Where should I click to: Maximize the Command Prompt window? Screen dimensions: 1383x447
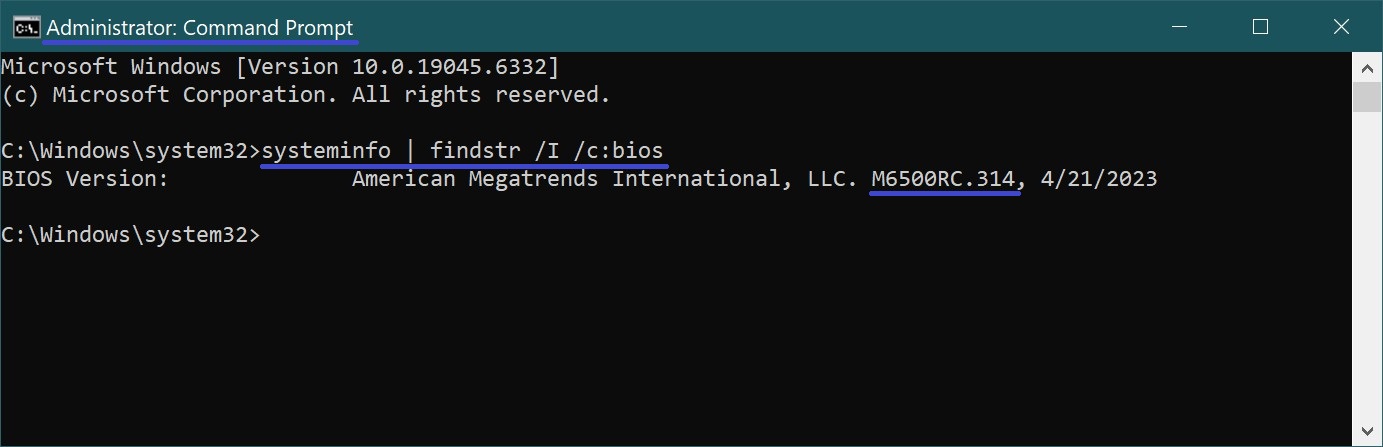pos(1260,27)
